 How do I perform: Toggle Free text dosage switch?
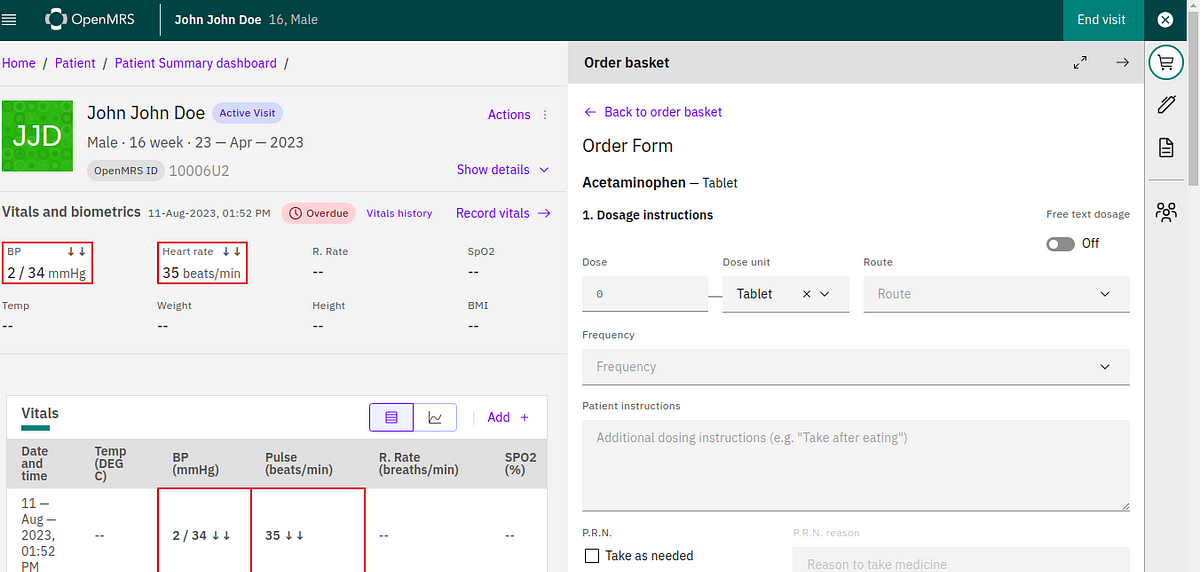1060,243
